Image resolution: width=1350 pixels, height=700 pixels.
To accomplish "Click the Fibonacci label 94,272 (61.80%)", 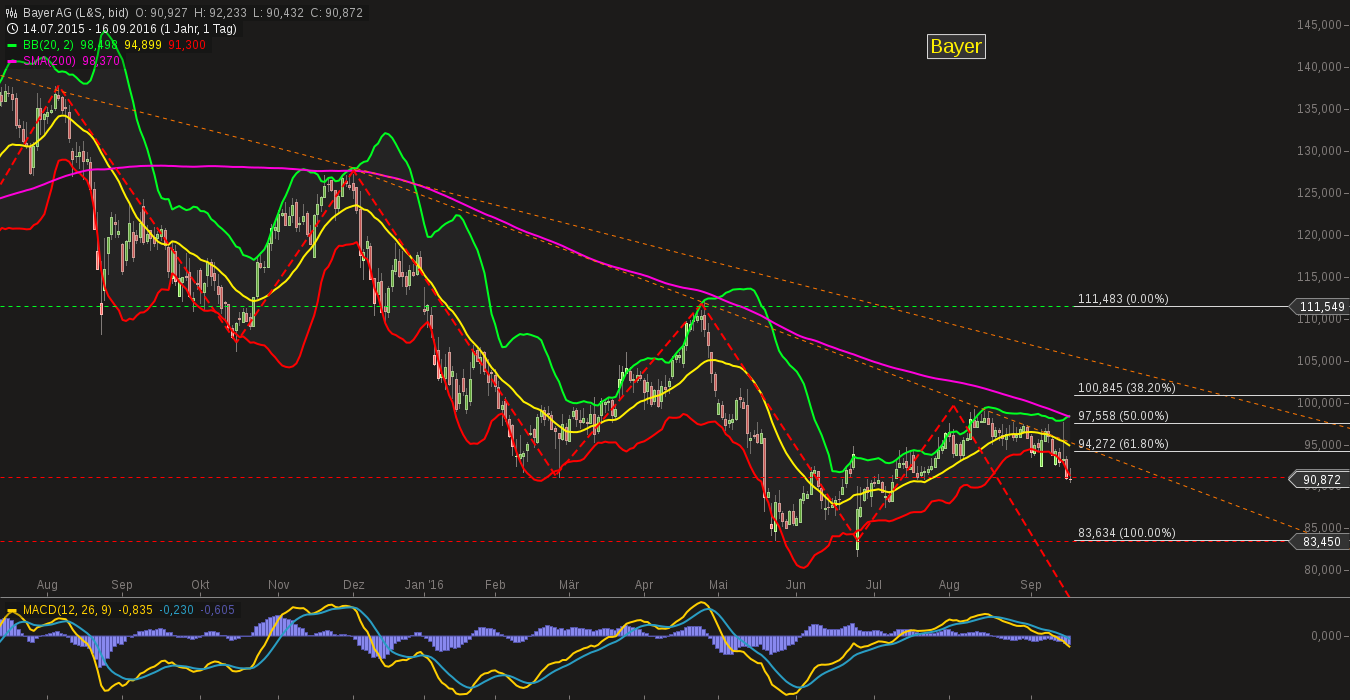I will 1123,444.
